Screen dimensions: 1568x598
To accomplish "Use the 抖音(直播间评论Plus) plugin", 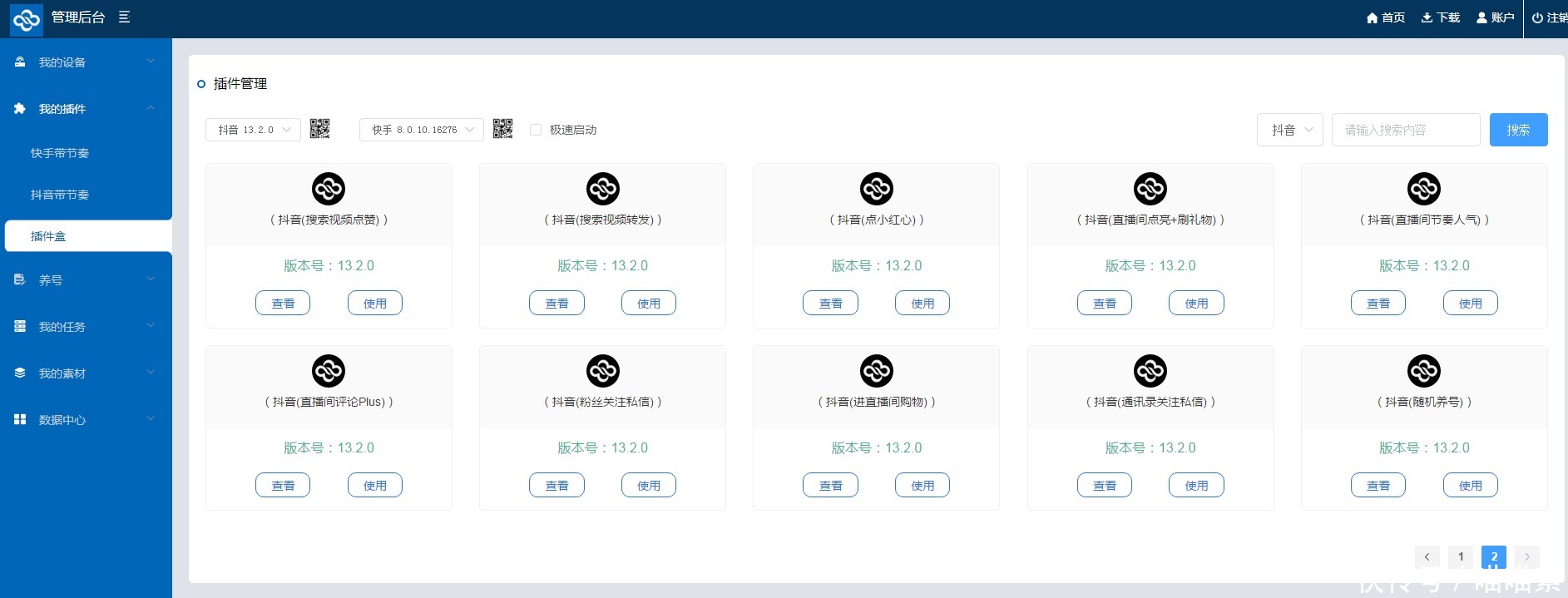I will [375, 486].
